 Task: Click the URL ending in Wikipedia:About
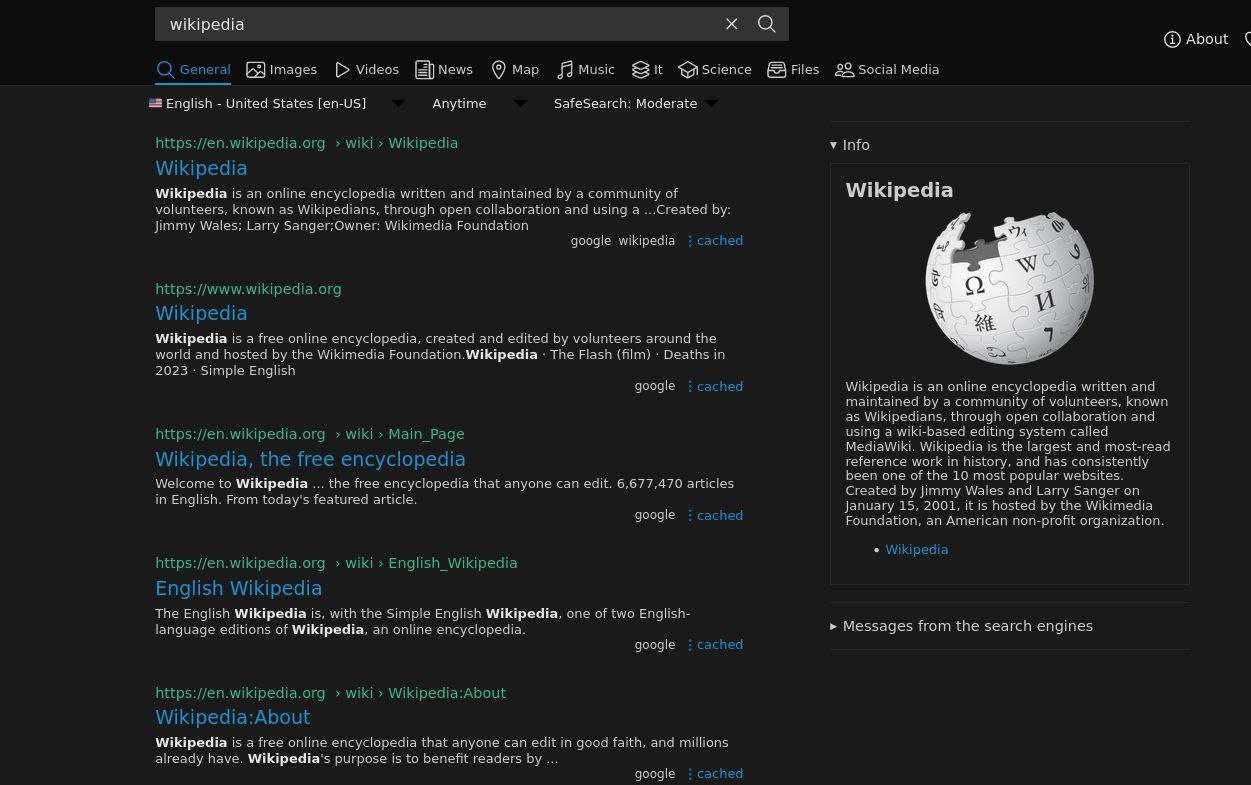(330, 693)
